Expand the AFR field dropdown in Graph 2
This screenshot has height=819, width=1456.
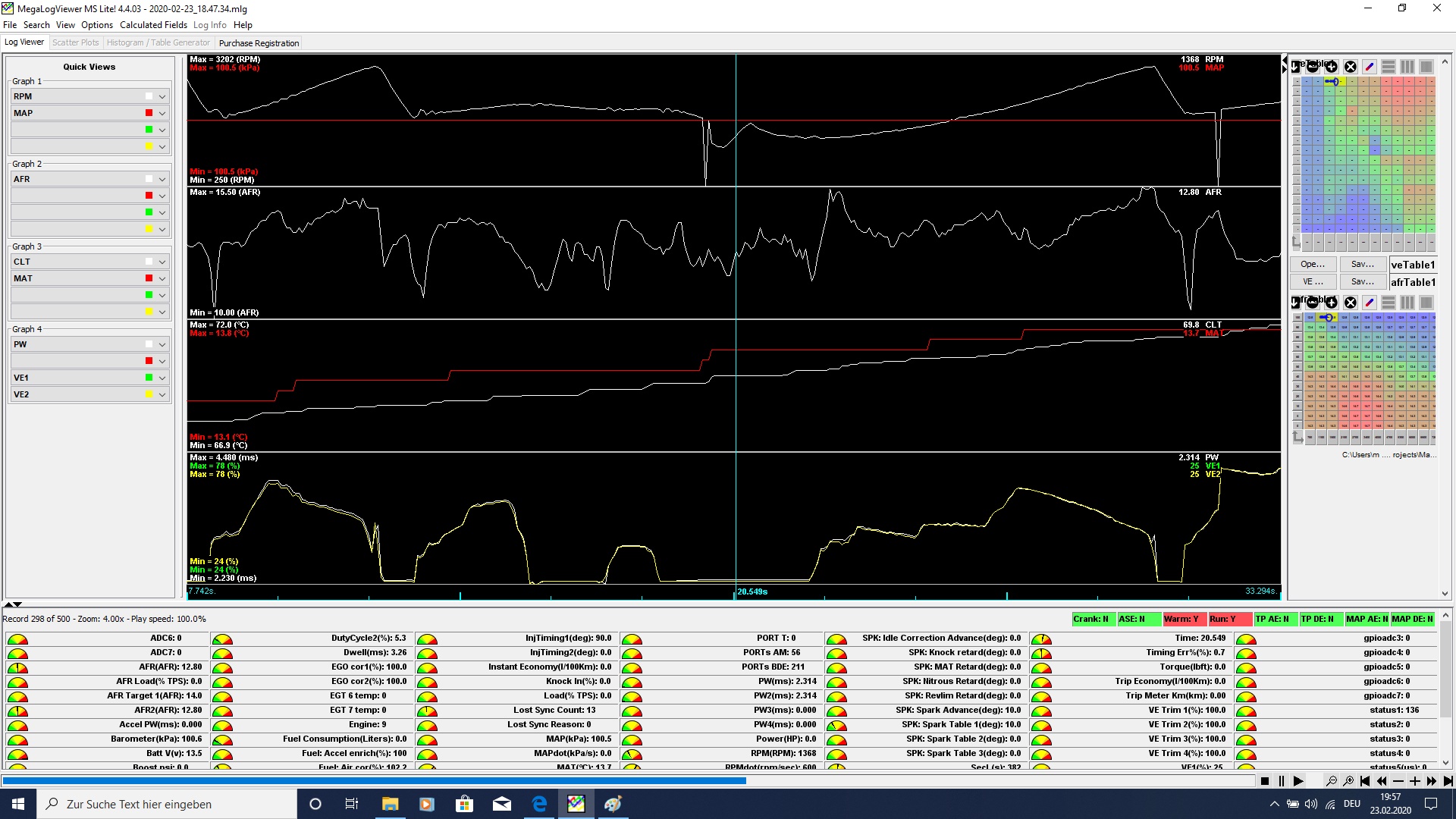click(x=162, y=179)
